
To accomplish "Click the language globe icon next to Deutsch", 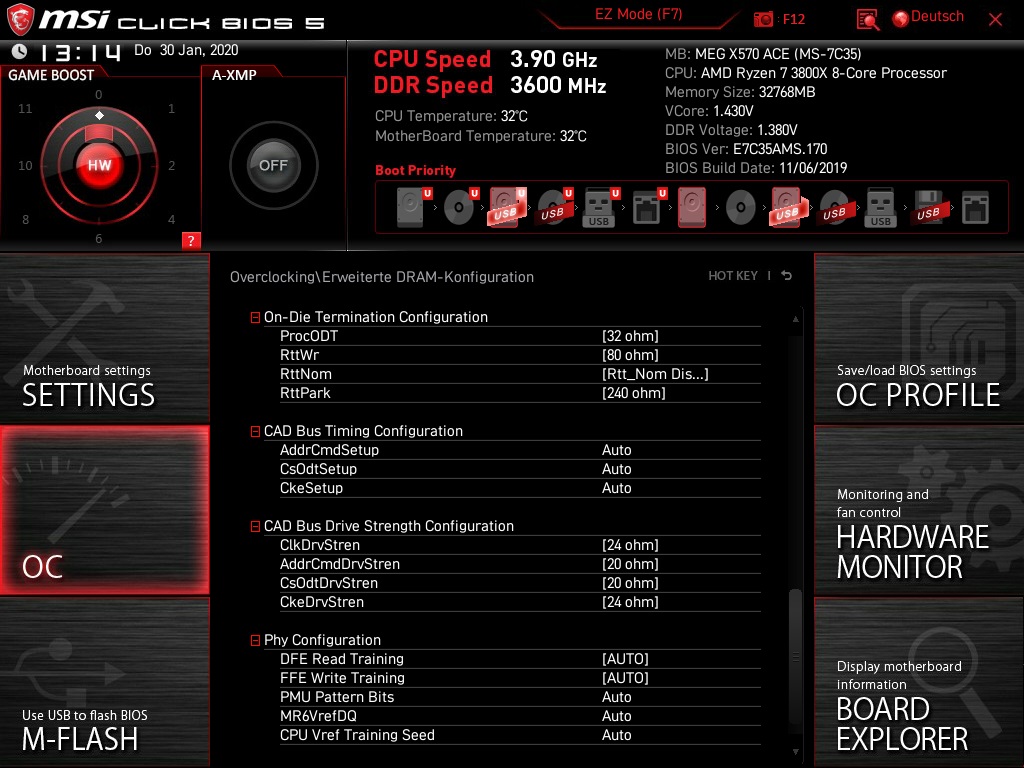I will pyautogui.click(x=901, y=19).
